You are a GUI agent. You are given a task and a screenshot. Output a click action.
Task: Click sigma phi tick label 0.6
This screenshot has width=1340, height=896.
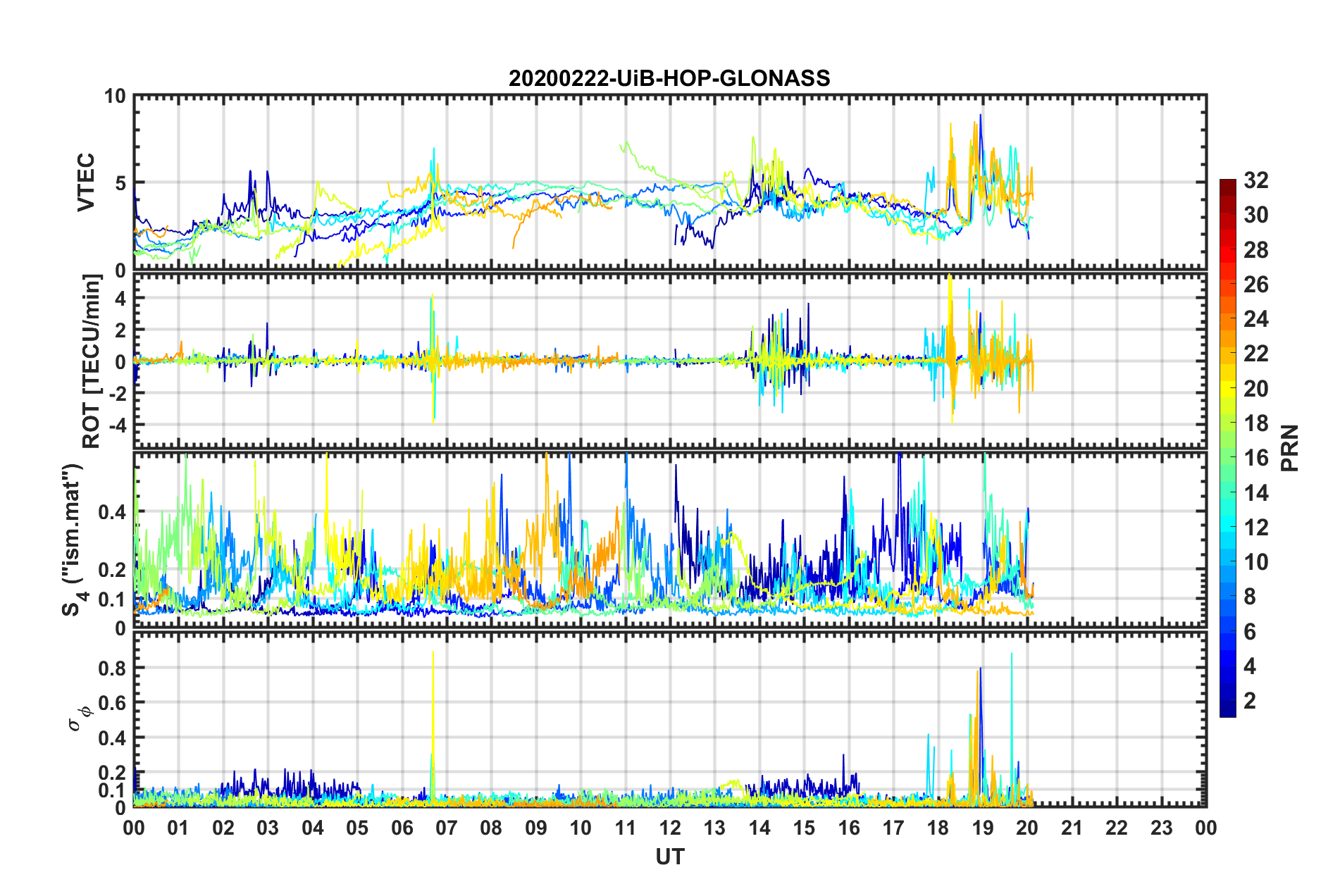click(112, 703)
